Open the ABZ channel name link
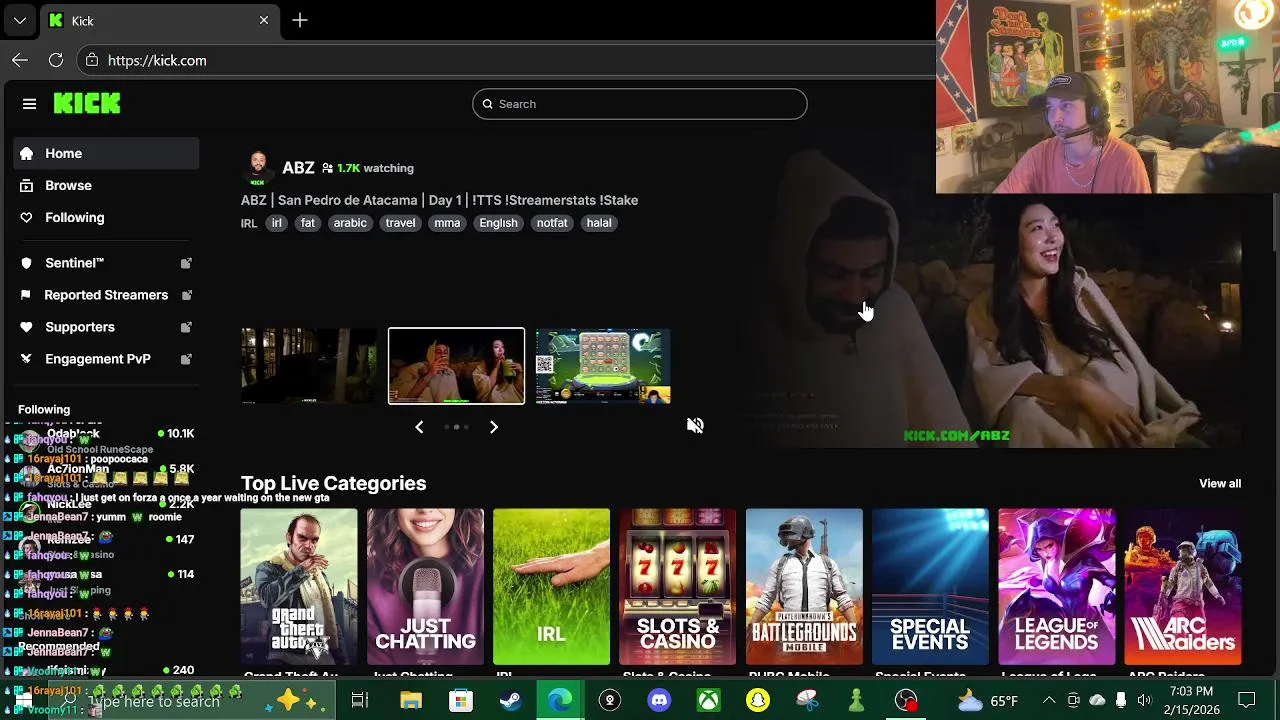This screenshot has height=720, width=1280. click(298, 168)
